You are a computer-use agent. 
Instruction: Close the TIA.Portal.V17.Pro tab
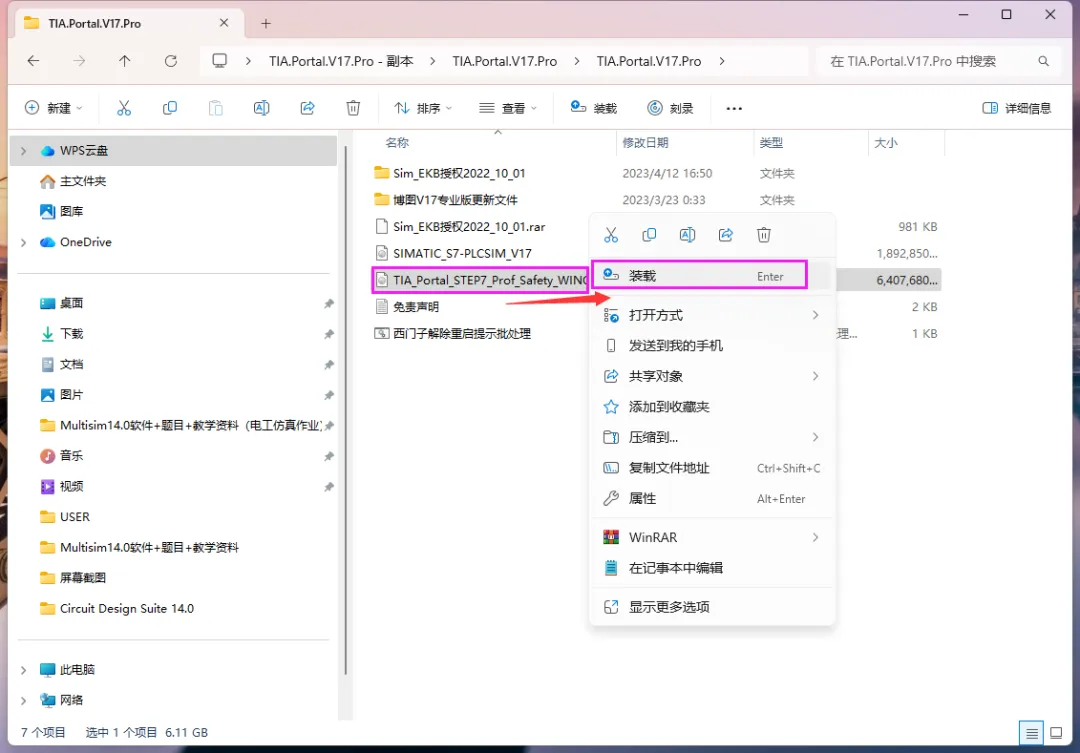point(224,23)
